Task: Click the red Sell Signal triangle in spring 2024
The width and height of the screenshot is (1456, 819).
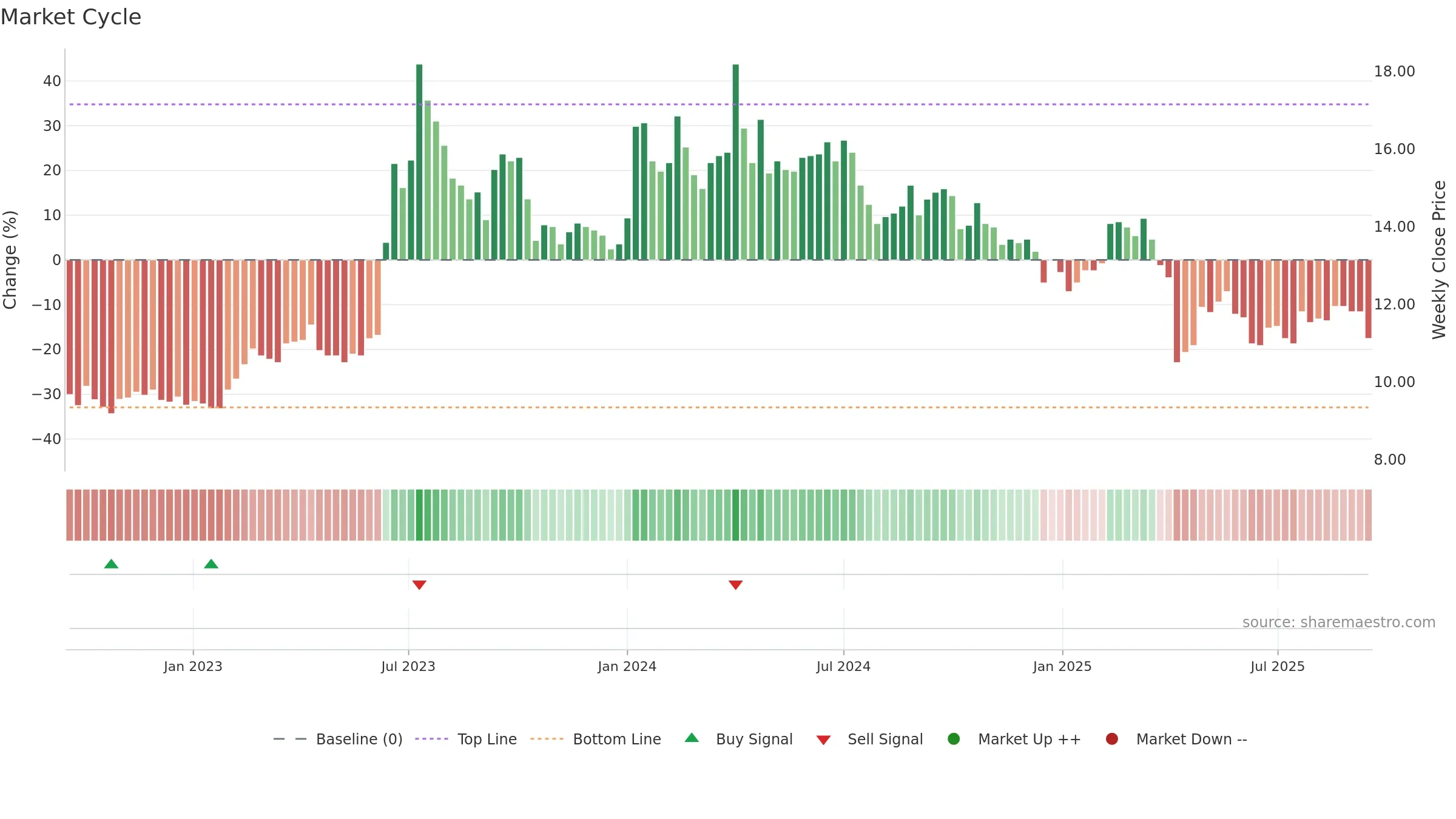Action: (735, 585)
